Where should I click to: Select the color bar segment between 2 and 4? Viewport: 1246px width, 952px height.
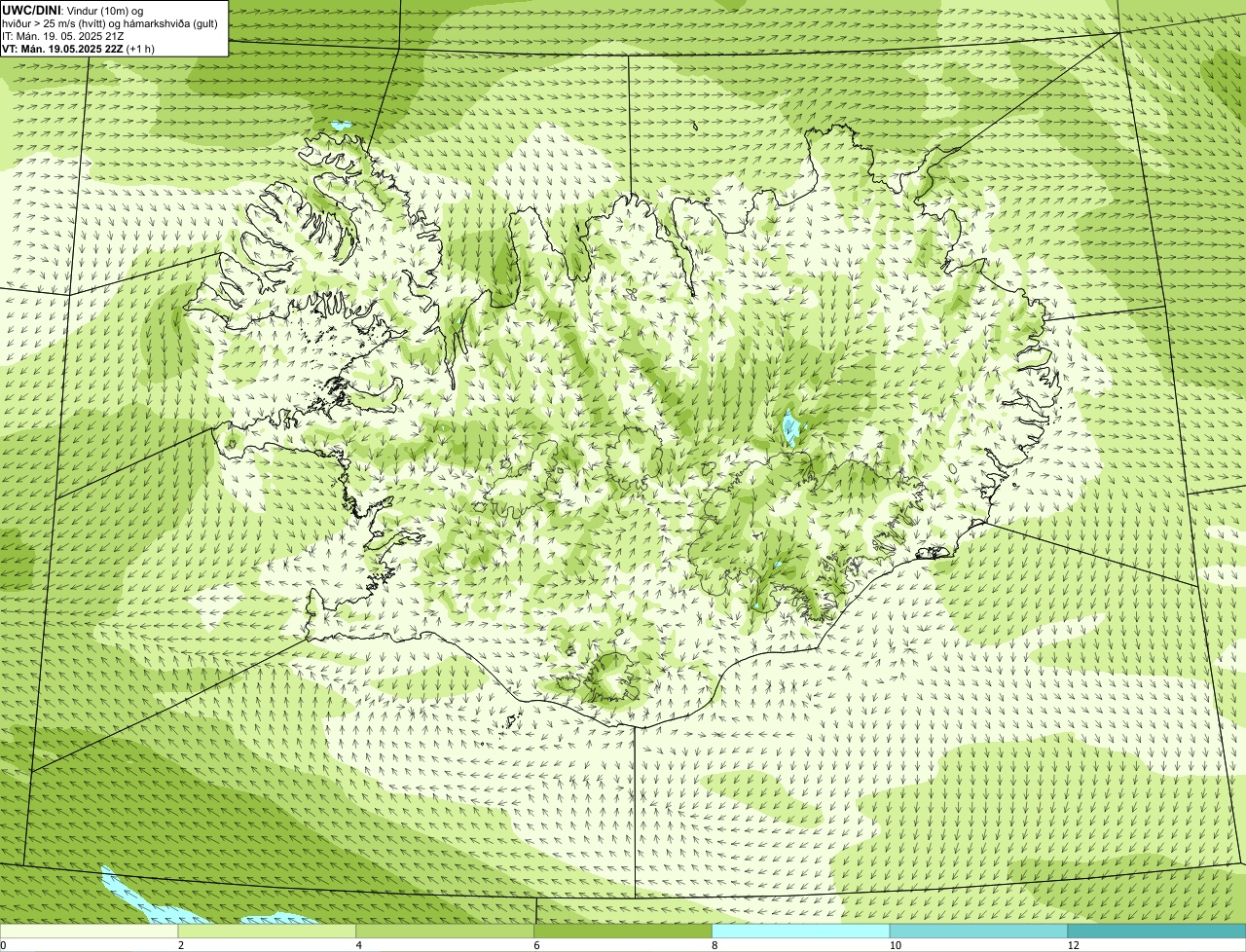click(x=268, y=931)
